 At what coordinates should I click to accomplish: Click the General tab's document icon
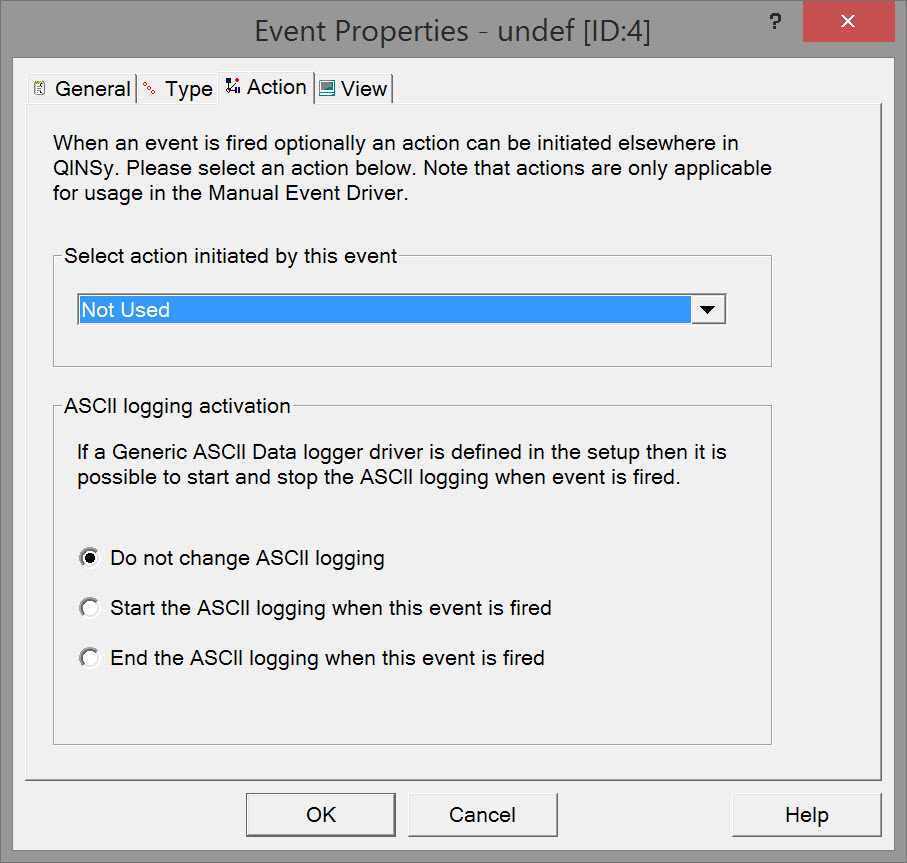40,88
